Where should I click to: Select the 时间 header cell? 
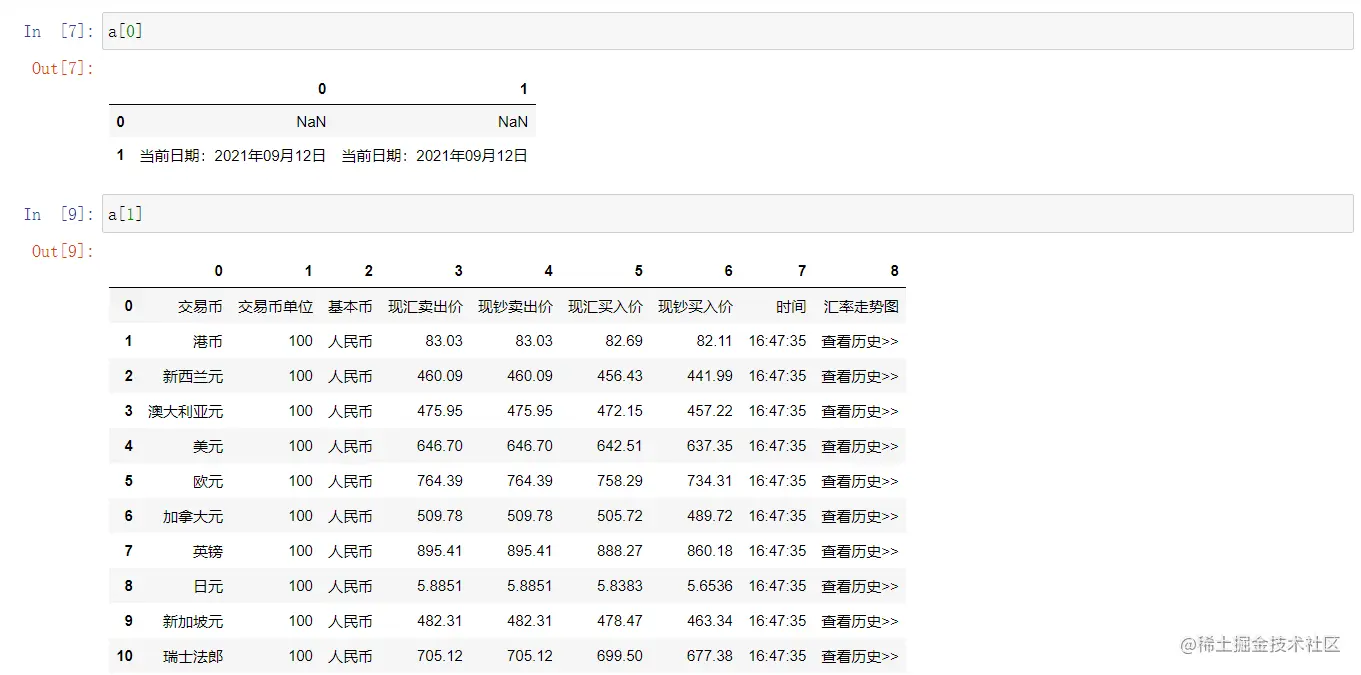pyautogui.click(x=790, y=306)
